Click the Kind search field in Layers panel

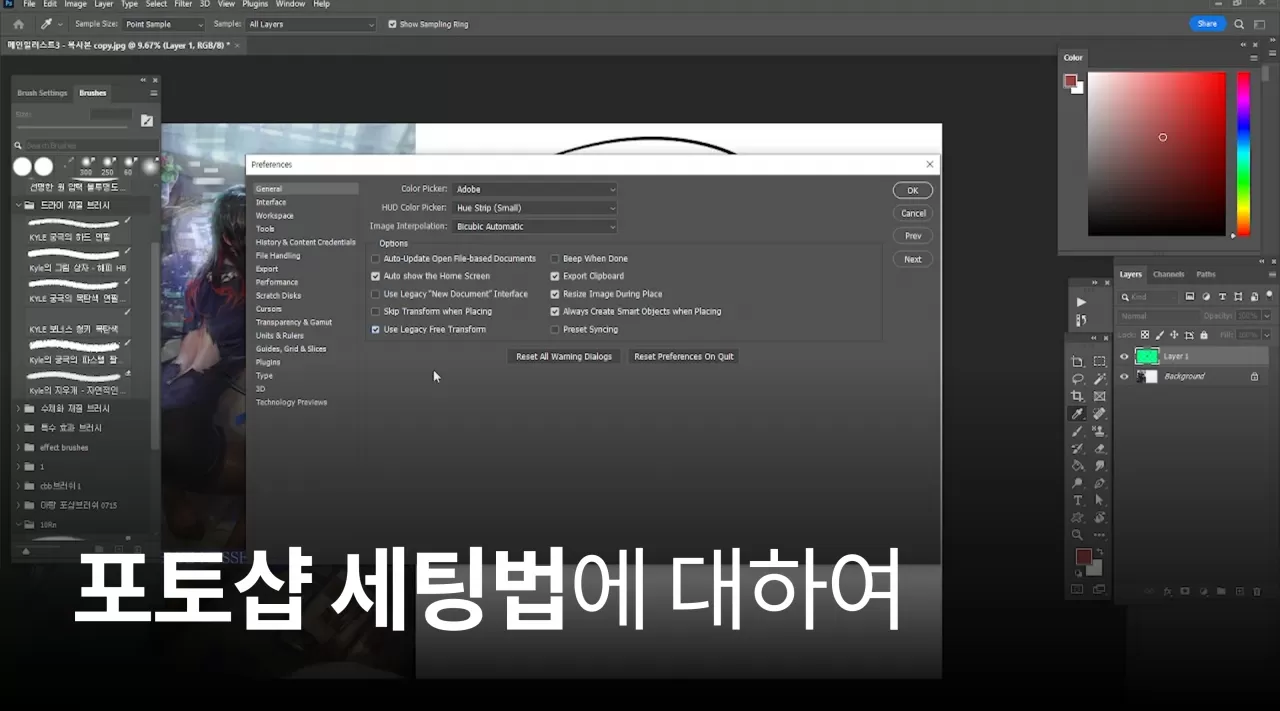tap(1150, 297)
